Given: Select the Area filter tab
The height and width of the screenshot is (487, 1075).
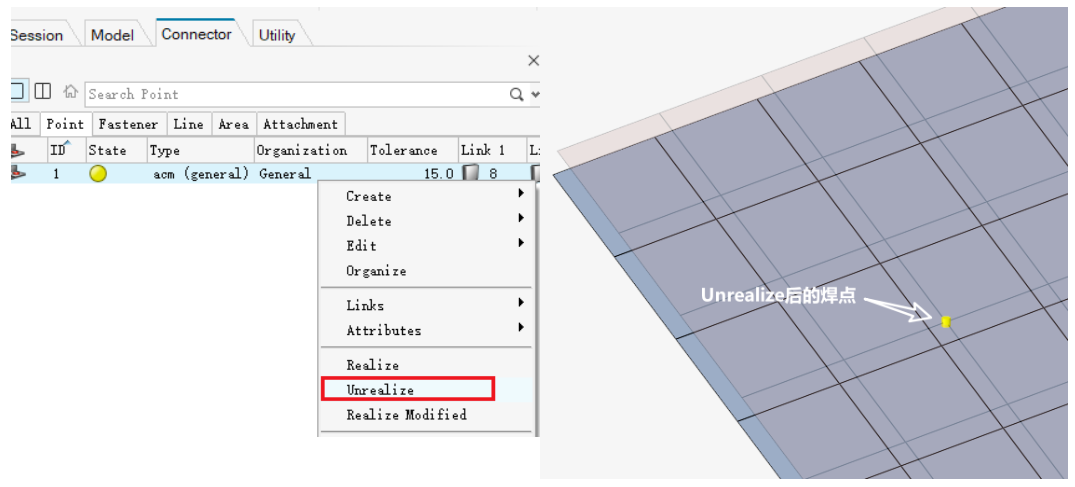Looking at the screenshot, I should [x=233, y=124].
